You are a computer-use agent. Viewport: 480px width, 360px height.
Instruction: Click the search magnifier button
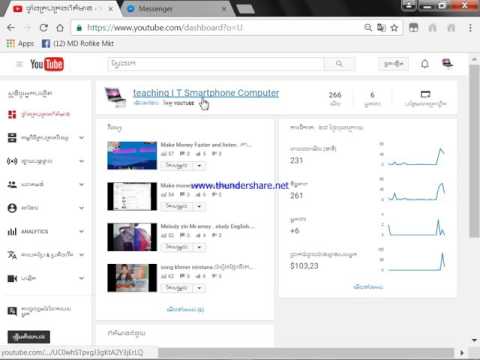coord(339,64)
